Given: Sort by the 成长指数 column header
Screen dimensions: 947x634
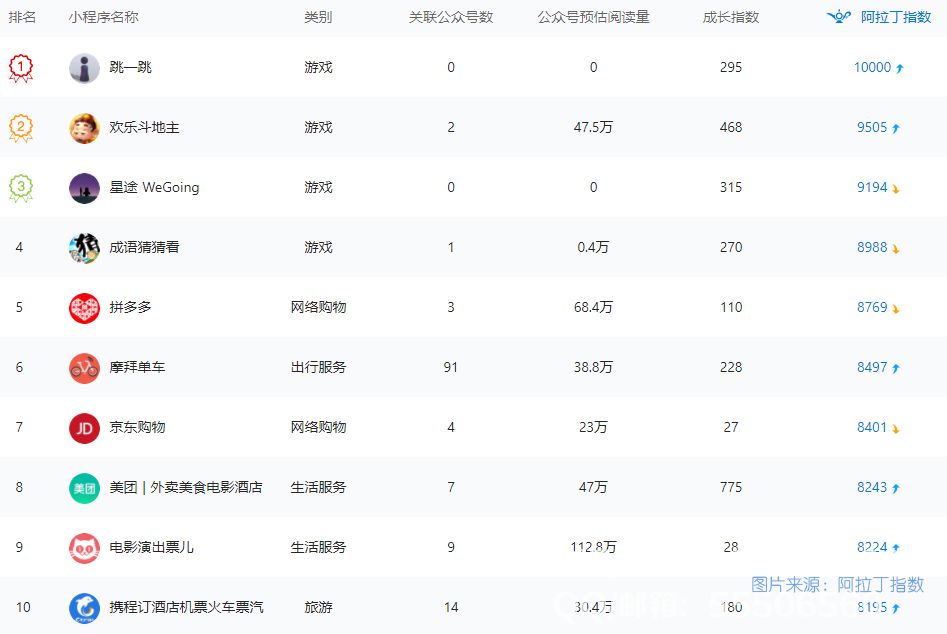Looking at the screenshot, I should [731, 17].
